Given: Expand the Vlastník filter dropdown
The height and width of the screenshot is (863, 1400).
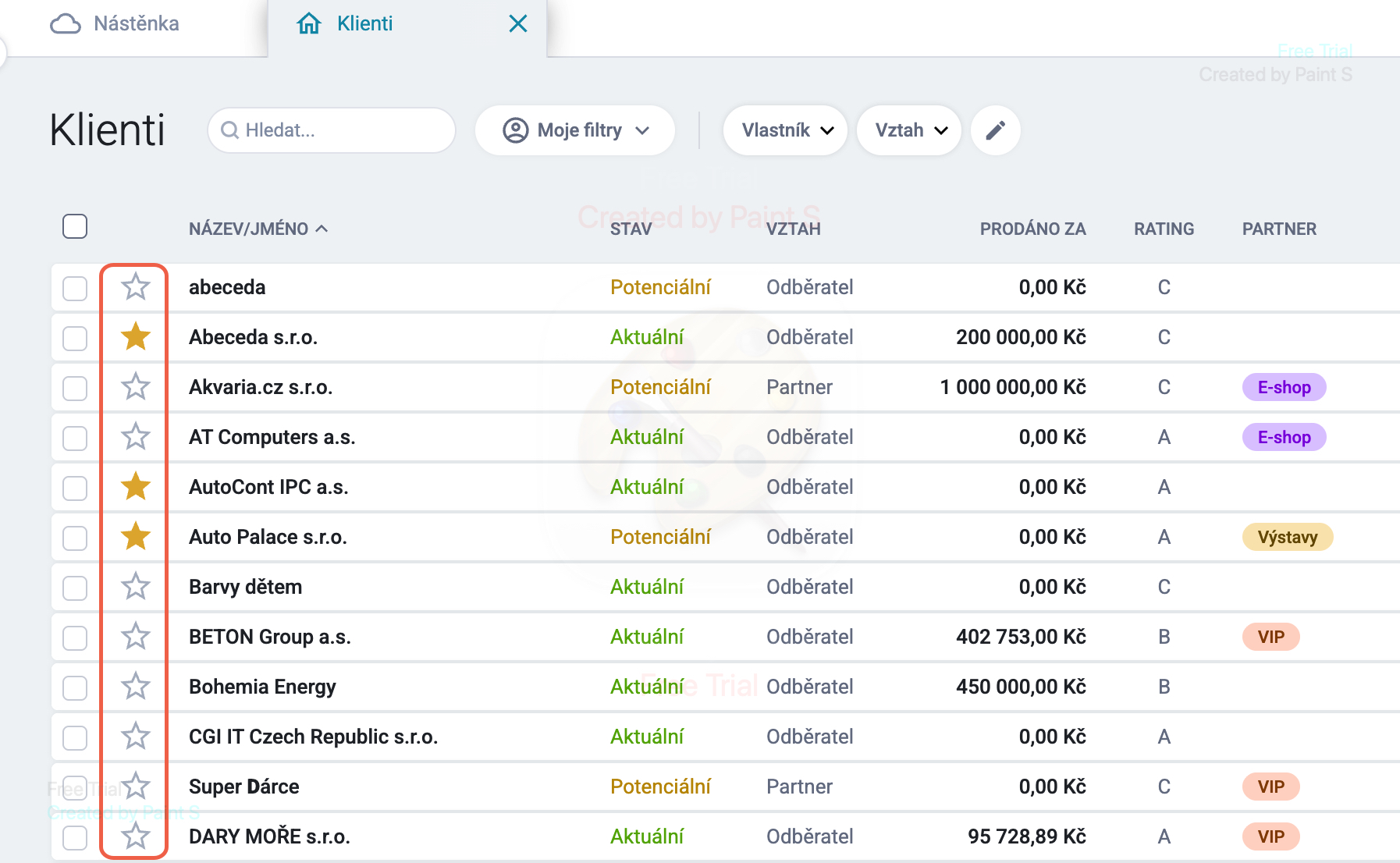Looking at the screenshot, I should click(x=785, y=130).
